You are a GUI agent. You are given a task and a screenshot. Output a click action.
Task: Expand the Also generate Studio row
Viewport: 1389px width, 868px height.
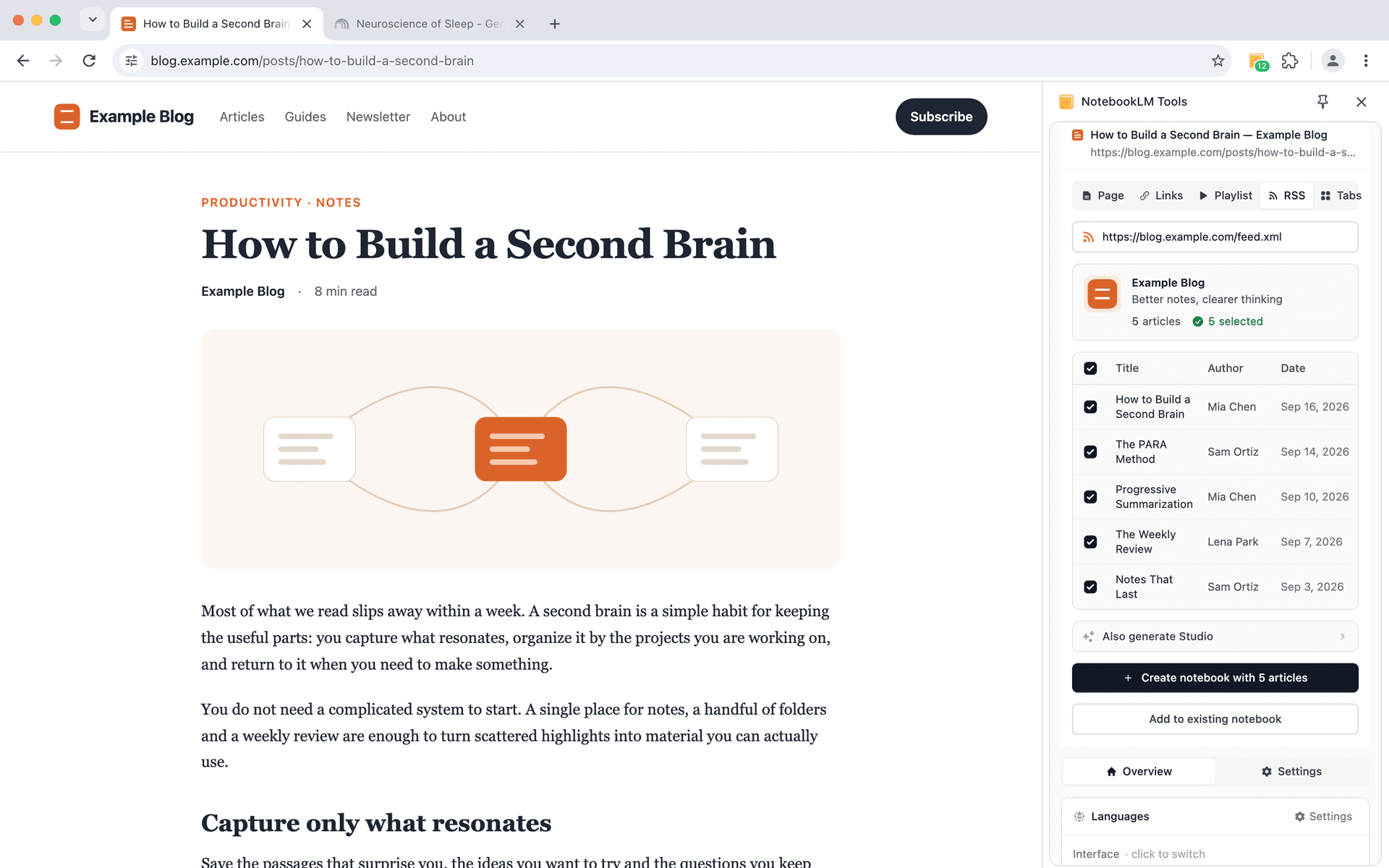(x=1215, y=637)
